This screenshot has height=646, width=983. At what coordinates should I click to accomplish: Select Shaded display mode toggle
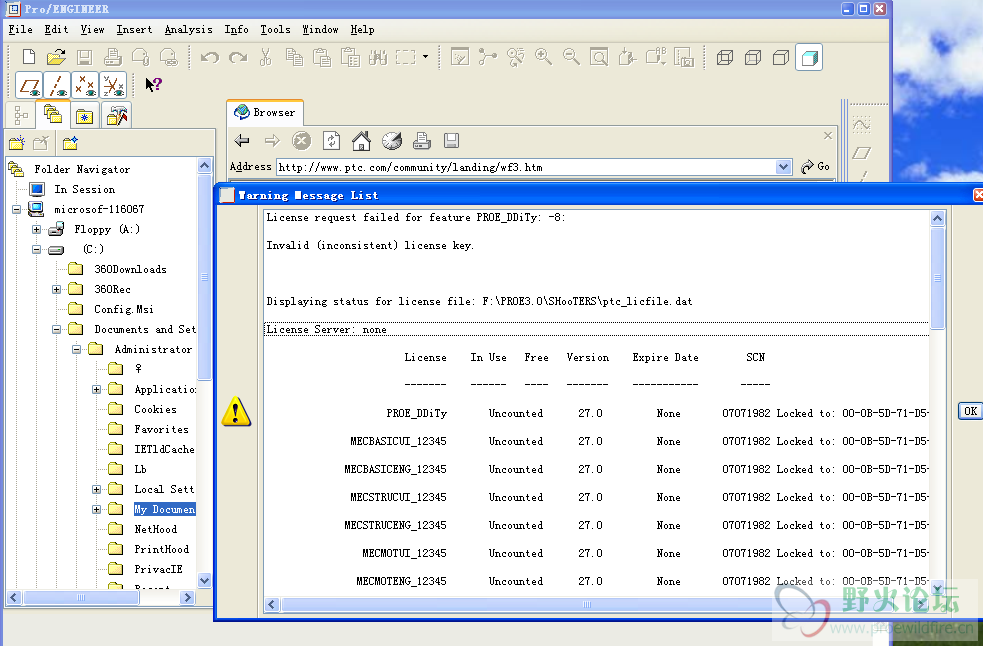click(809, 58)
